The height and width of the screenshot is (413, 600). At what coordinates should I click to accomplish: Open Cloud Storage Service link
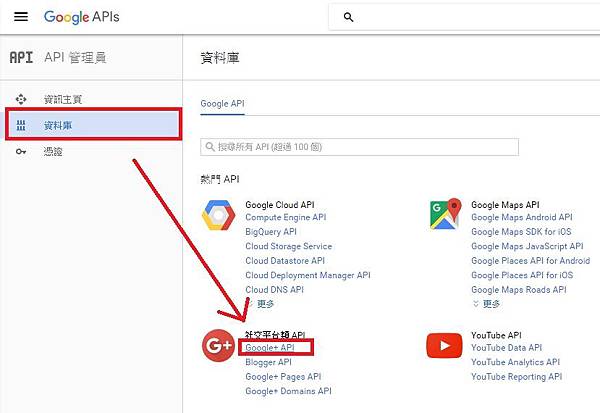click(x=289, y=246)
